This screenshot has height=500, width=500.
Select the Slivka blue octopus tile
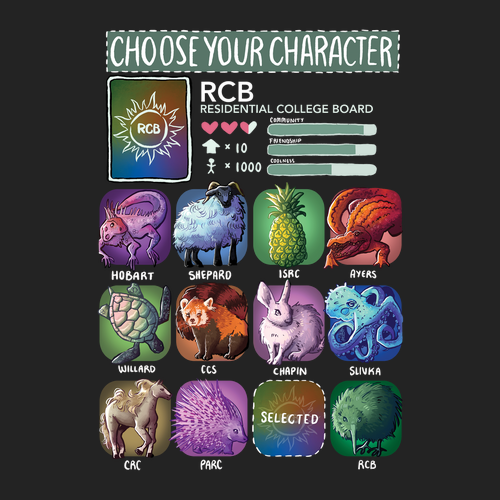click(364, 323)
